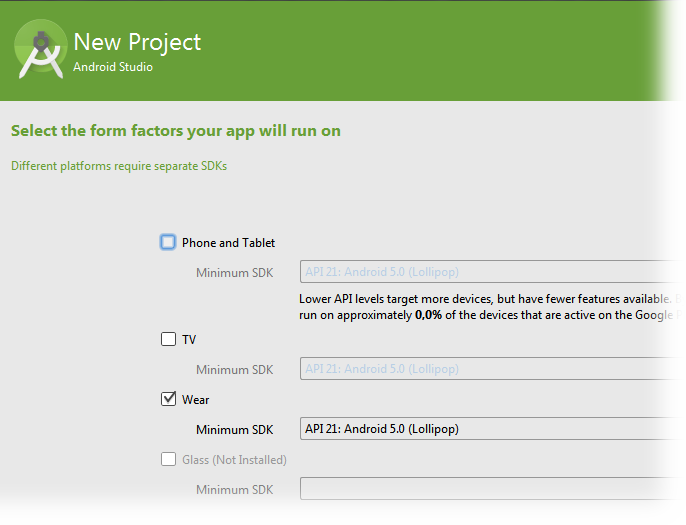The height and width of the screenshot is (525, 686).
Task: Uncheck the Wear checkbox
Action: click(168, 399)
